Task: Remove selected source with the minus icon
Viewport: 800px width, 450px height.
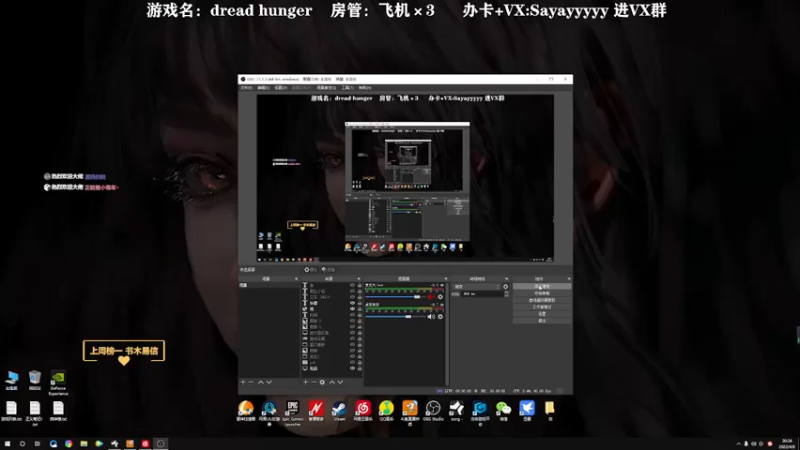Action: [x=314, y=382]
